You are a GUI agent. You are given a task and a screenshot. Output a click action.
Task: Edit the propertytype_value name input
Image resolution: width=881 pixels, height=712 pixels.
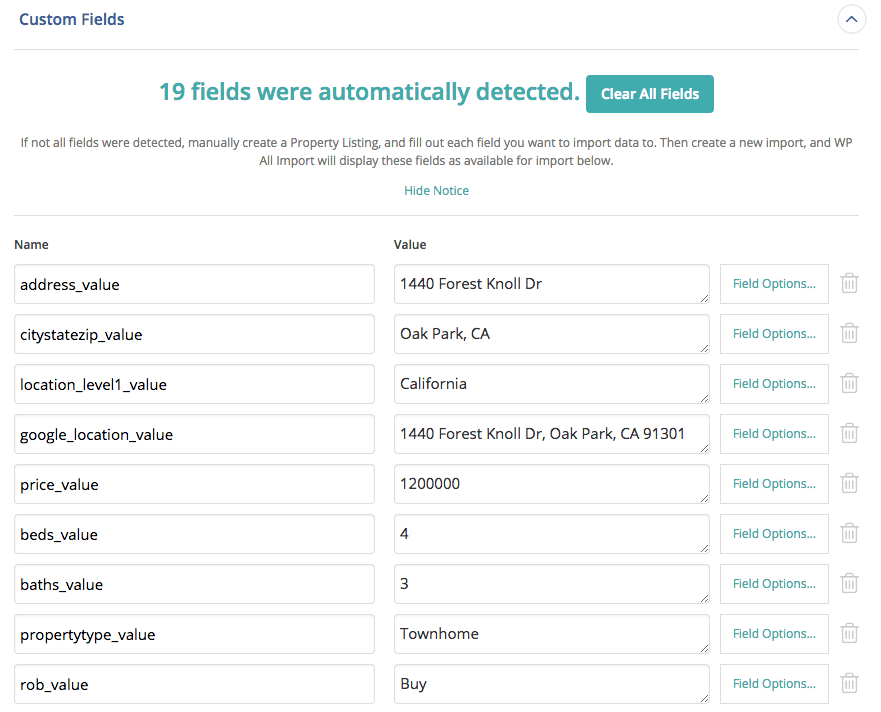(194, 634)
